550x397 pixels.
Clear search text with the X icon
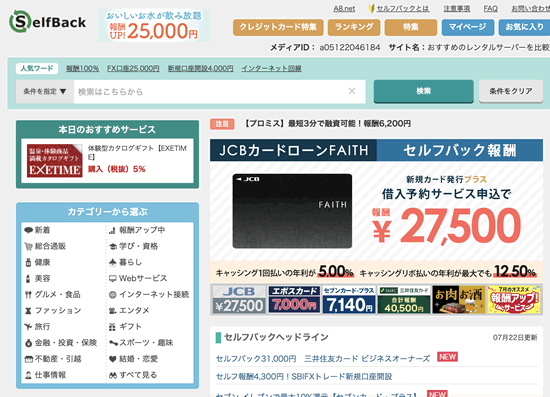pos(352,91)
